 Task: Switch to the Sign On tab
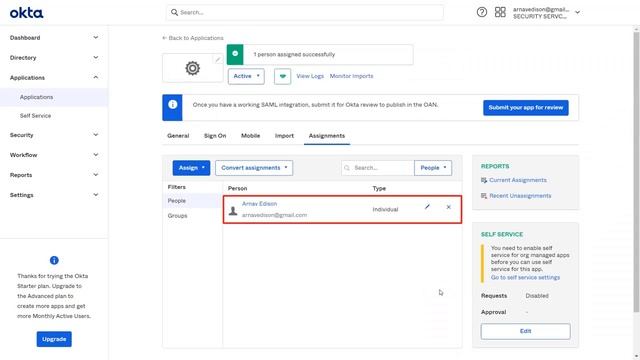point(215,136)
